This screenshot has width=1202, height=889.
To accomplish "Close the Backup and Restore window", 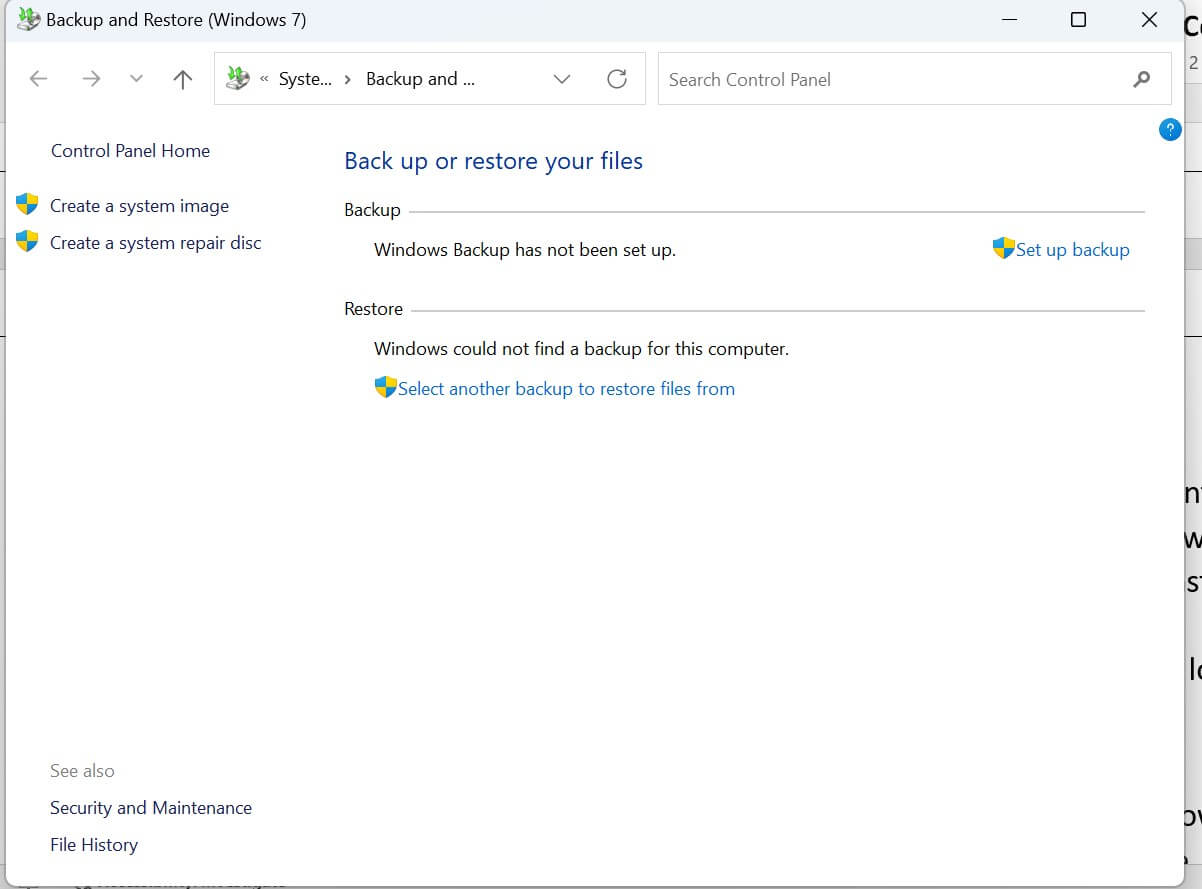I will click(x=1149, y=20).
